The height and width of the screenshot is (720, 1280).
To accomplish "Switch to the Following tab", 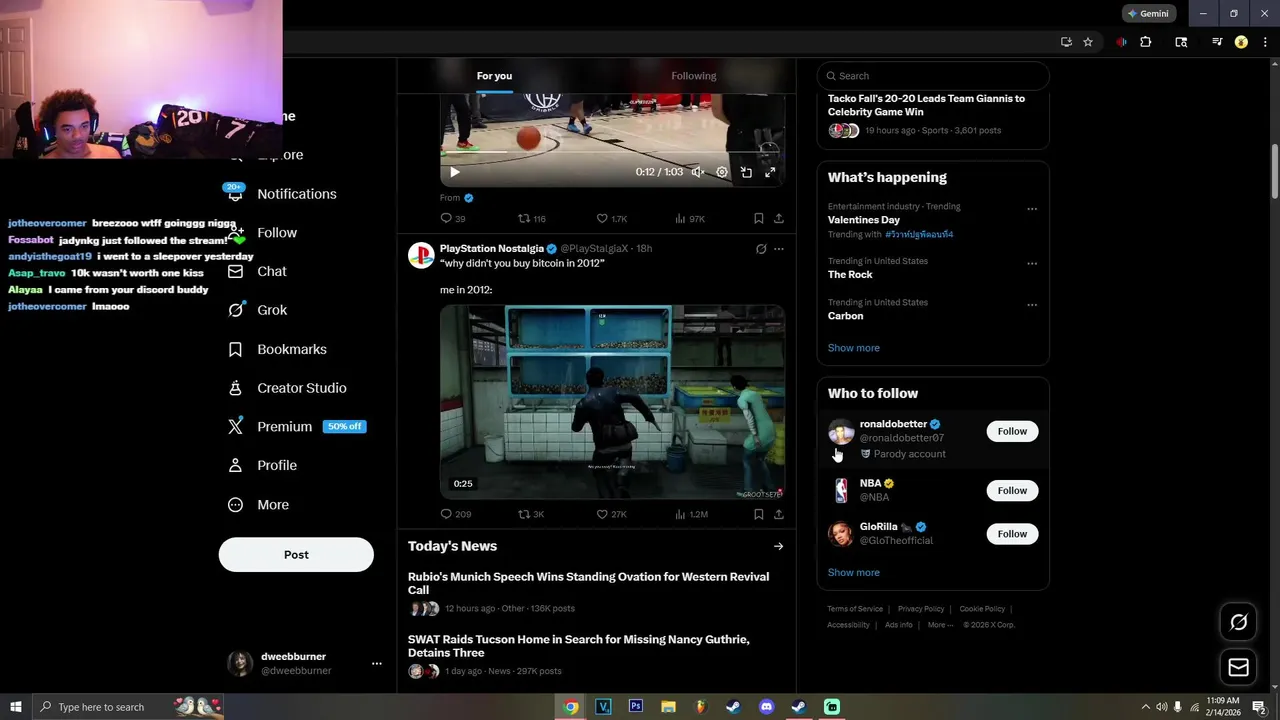I will click(693, 76).
